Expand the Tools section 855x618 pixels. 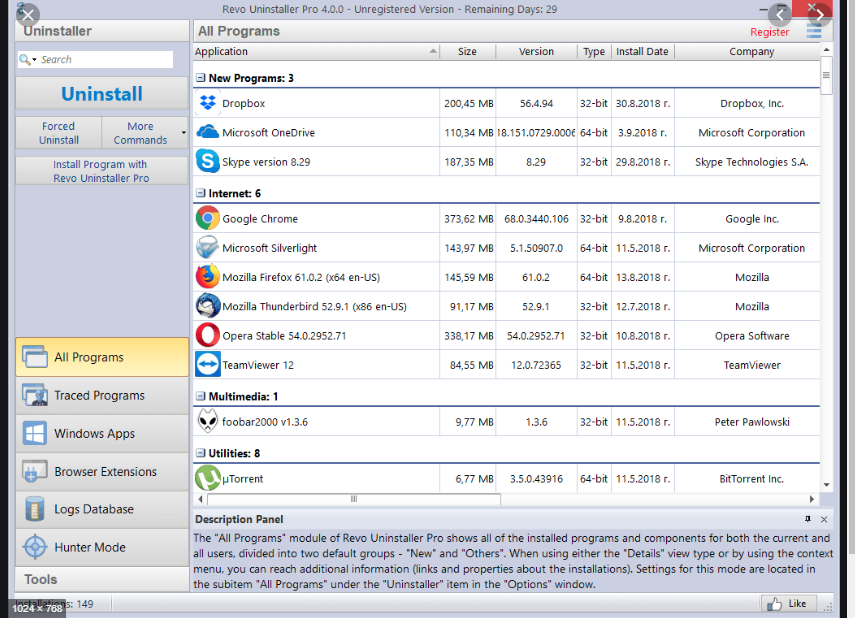click(102, 579)
